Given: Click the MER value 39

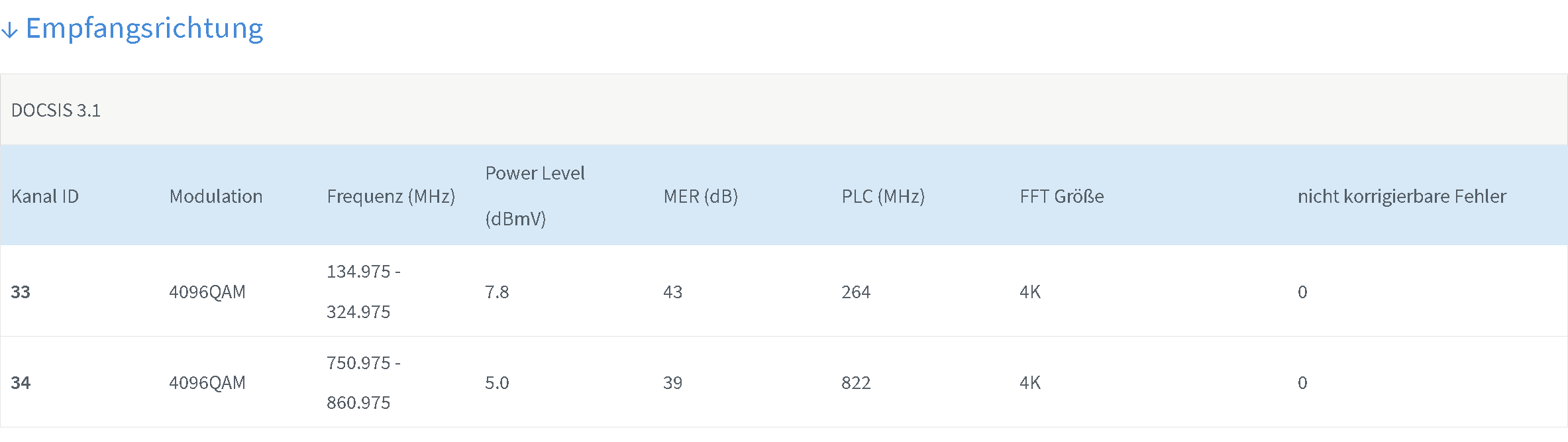Looking at the screenshot, I should [x=672, y=382].
